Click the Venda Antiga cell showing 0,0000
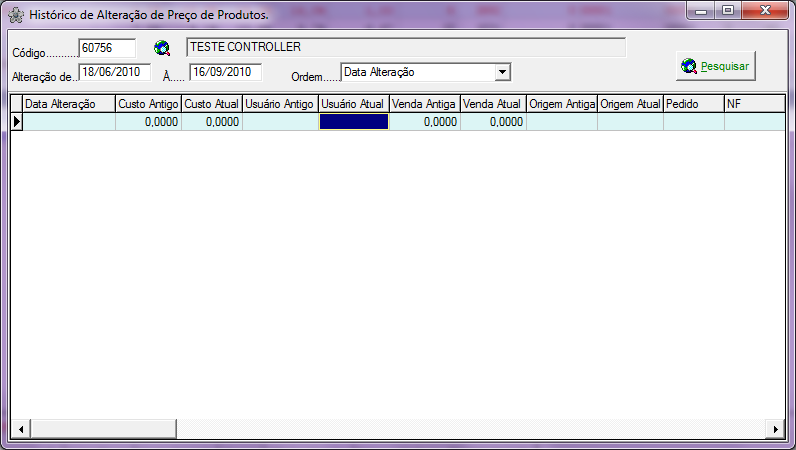This screenshot has width=796, height=450. coord(425,122)
